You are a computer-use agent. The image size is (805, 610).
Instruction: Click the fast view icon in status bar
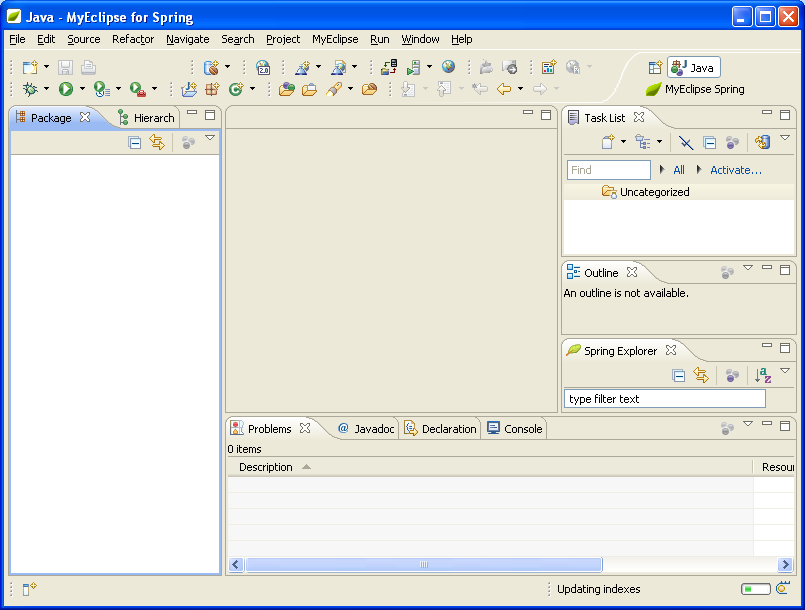(x=29, y=589)
